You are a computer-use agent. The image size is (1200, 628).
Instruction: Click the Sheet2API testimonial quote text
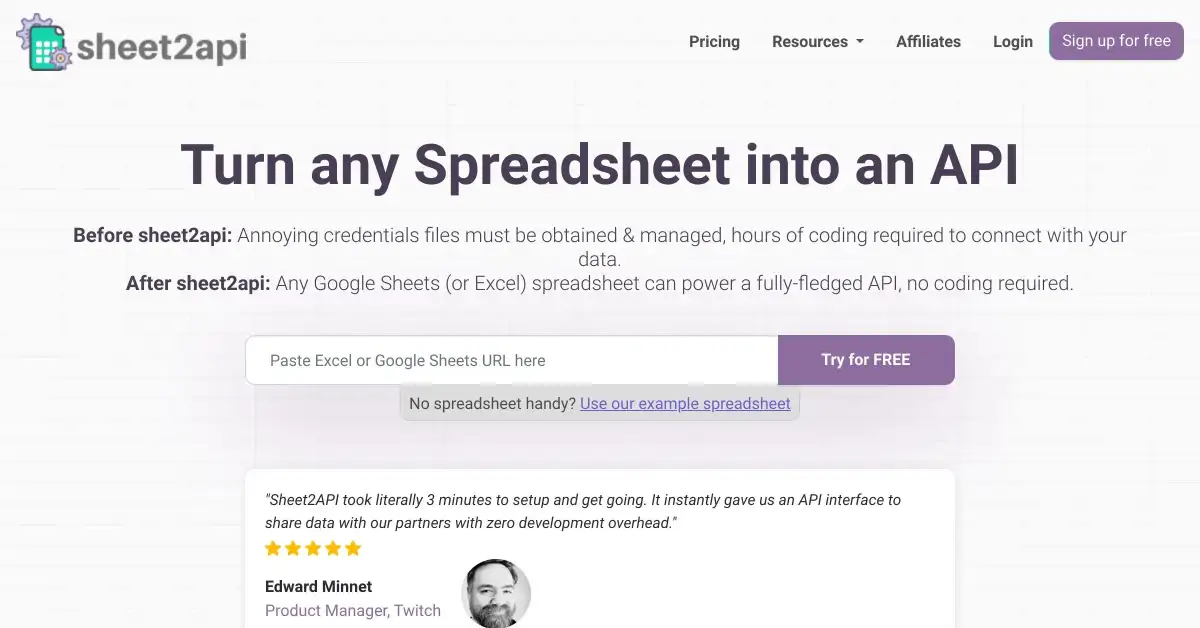(582, 511)
